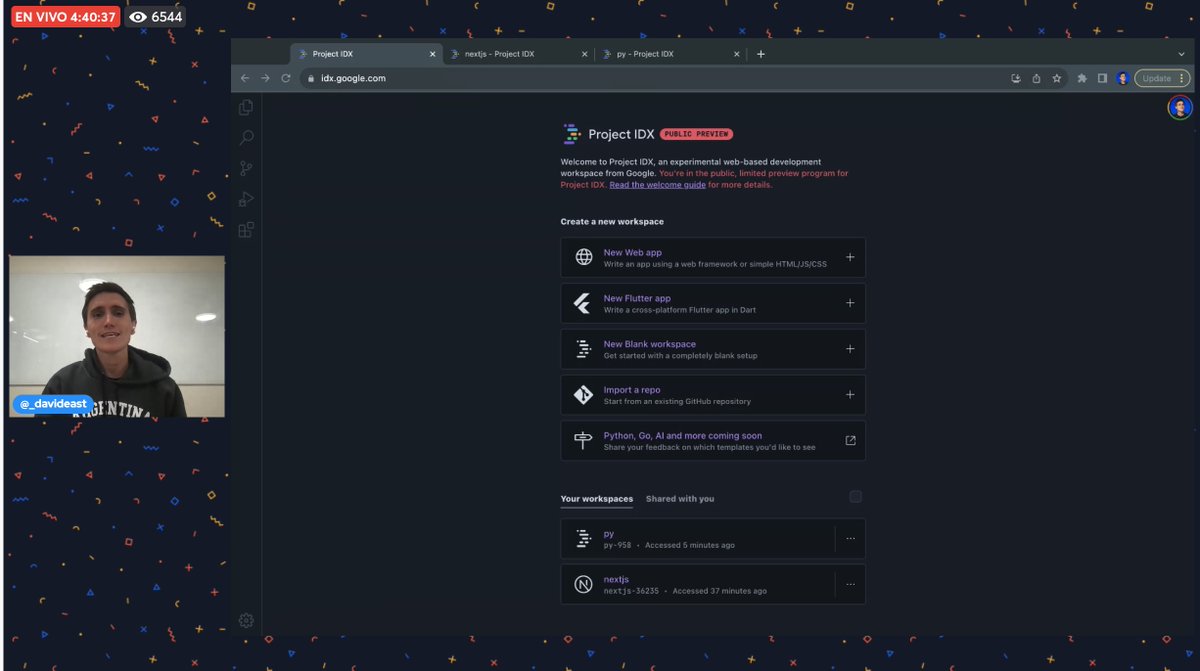The width and height of the screenshot is (1200, 671).
Task: Click the PUBLIC PREVIEW badge
Action: 697,134
